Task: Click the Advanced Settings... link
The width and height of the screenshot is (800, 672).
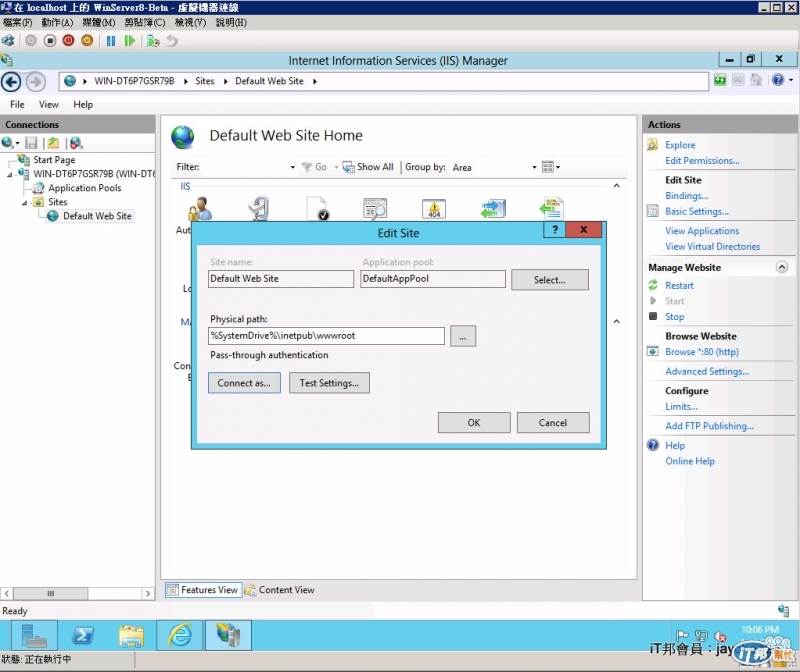Action: click(707, 371)
